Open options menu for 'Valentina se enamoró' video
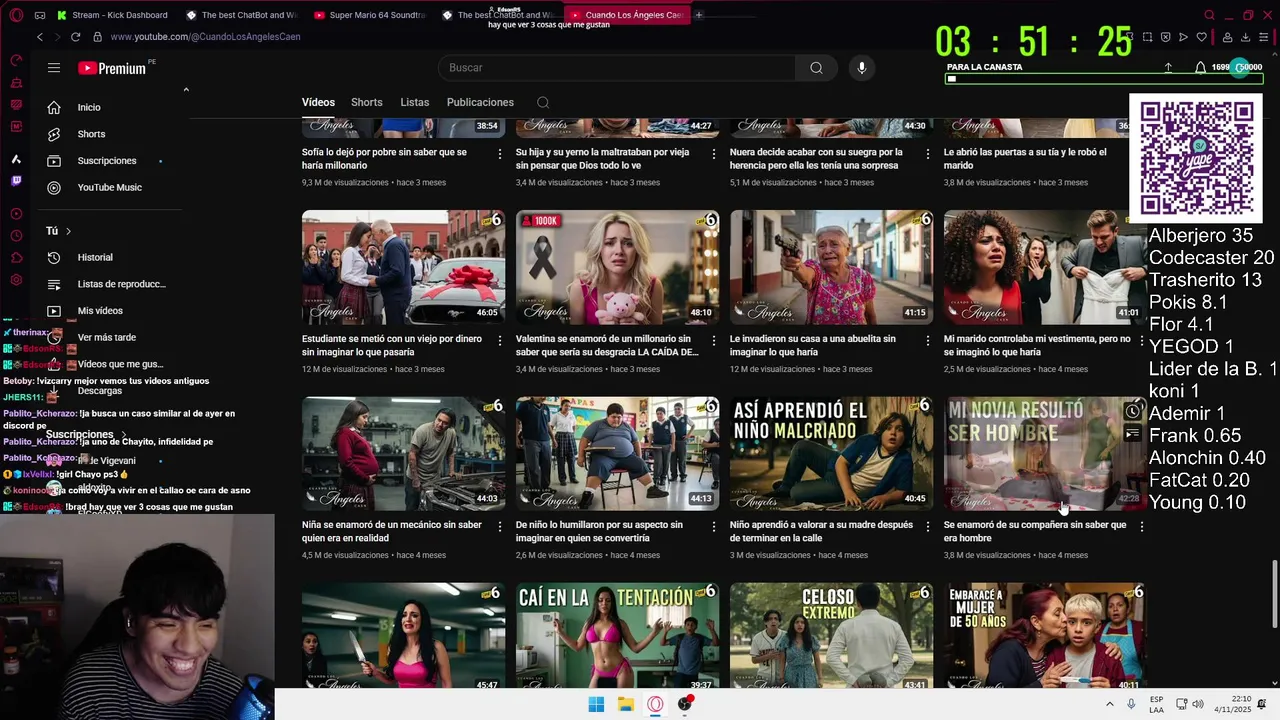1280x720 pixels. click(x=714, y=340)
